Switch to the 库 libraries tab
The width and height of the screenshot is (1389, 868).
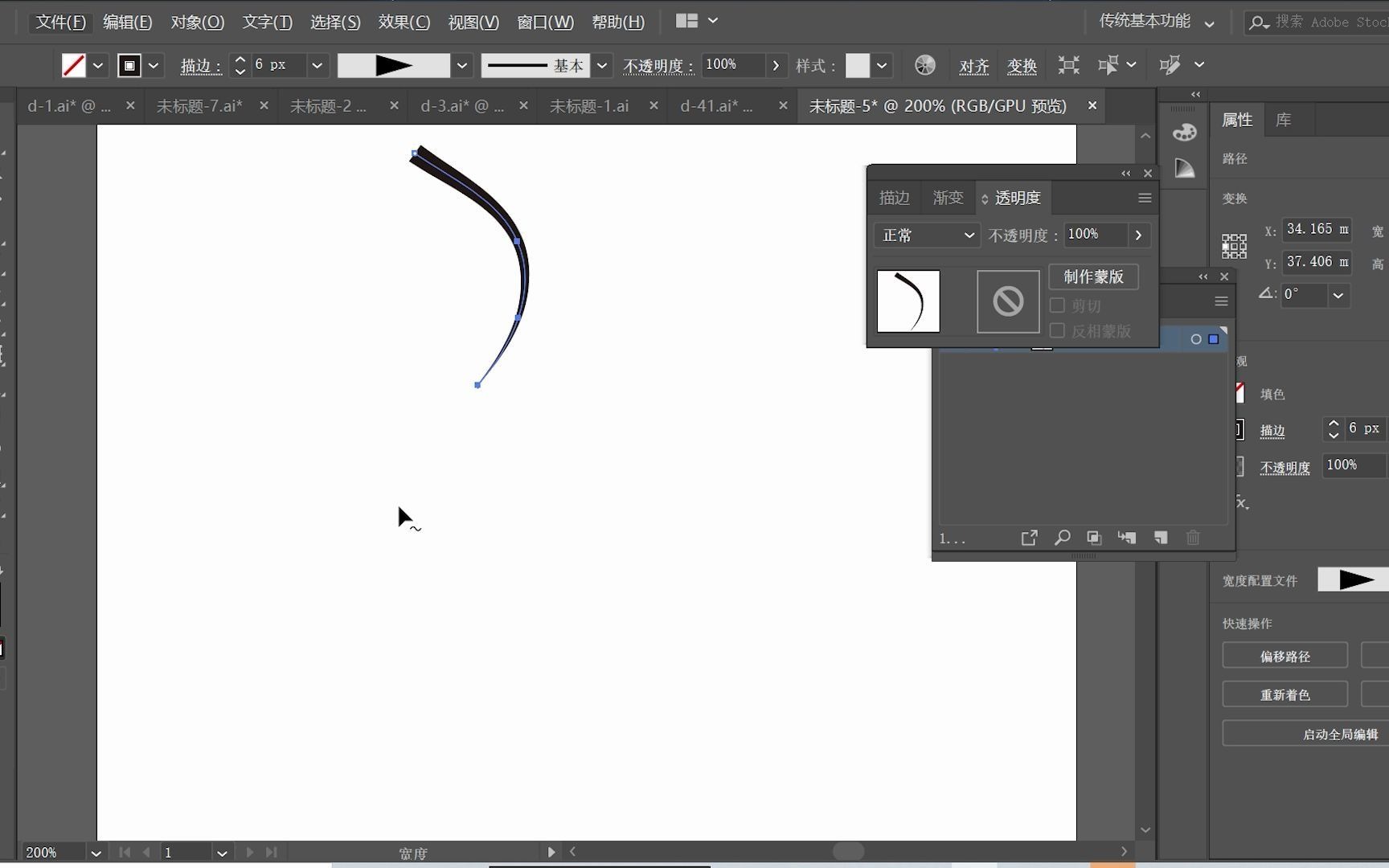(1284, 120)
